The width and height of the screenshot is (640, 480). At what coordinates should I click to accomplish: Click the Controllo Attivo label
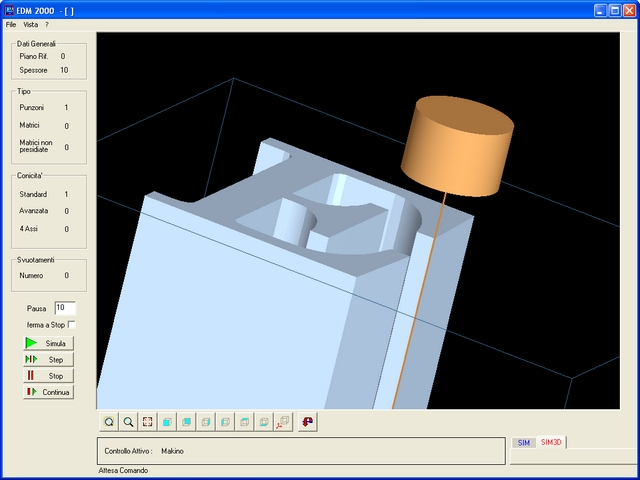pyautogui.click(x=128, y=451)
